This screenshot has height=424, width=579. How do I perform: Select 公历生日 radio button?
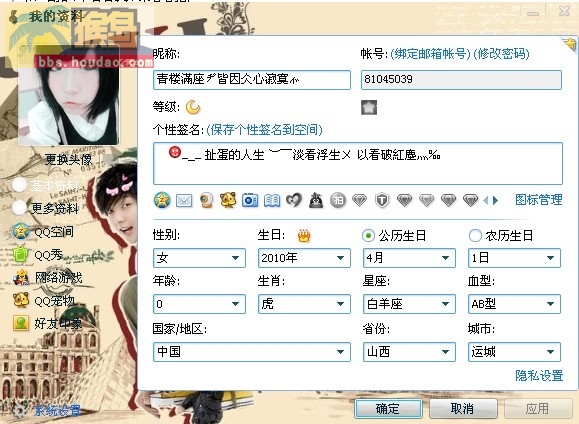point(368,235)
